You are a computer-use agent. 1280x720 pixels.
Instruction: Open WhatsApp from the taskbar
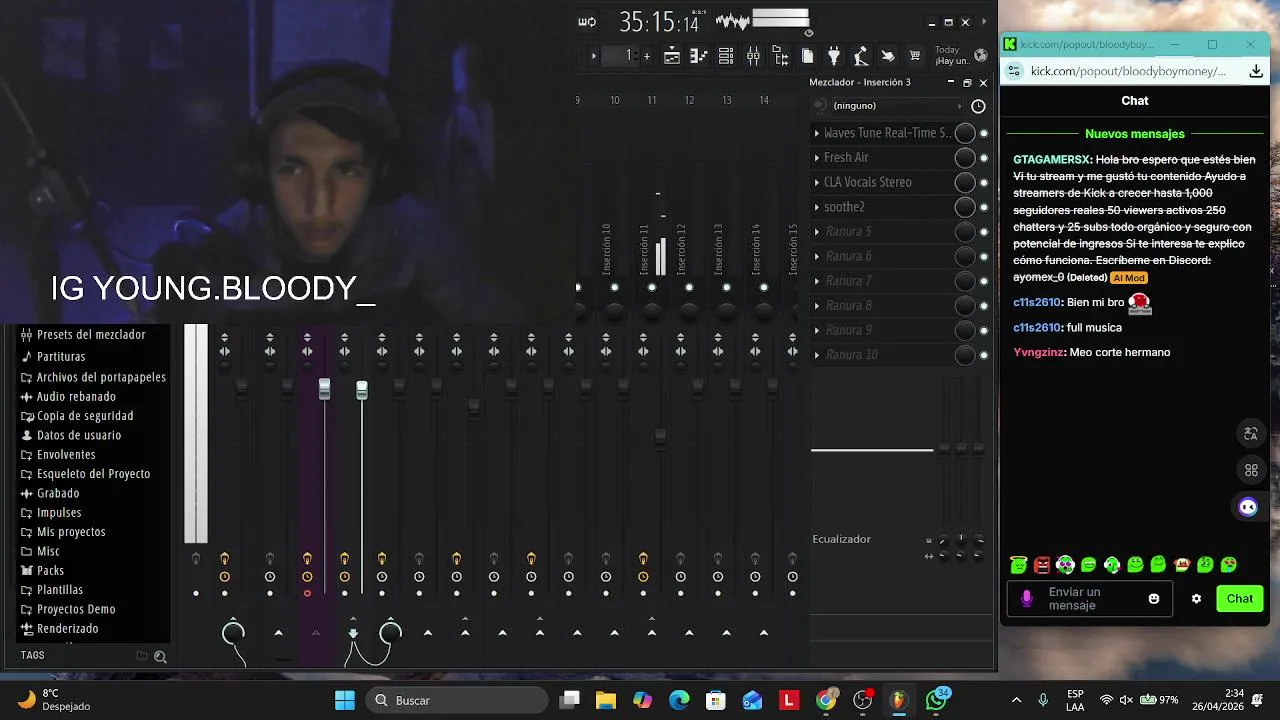tap(937, 700)
